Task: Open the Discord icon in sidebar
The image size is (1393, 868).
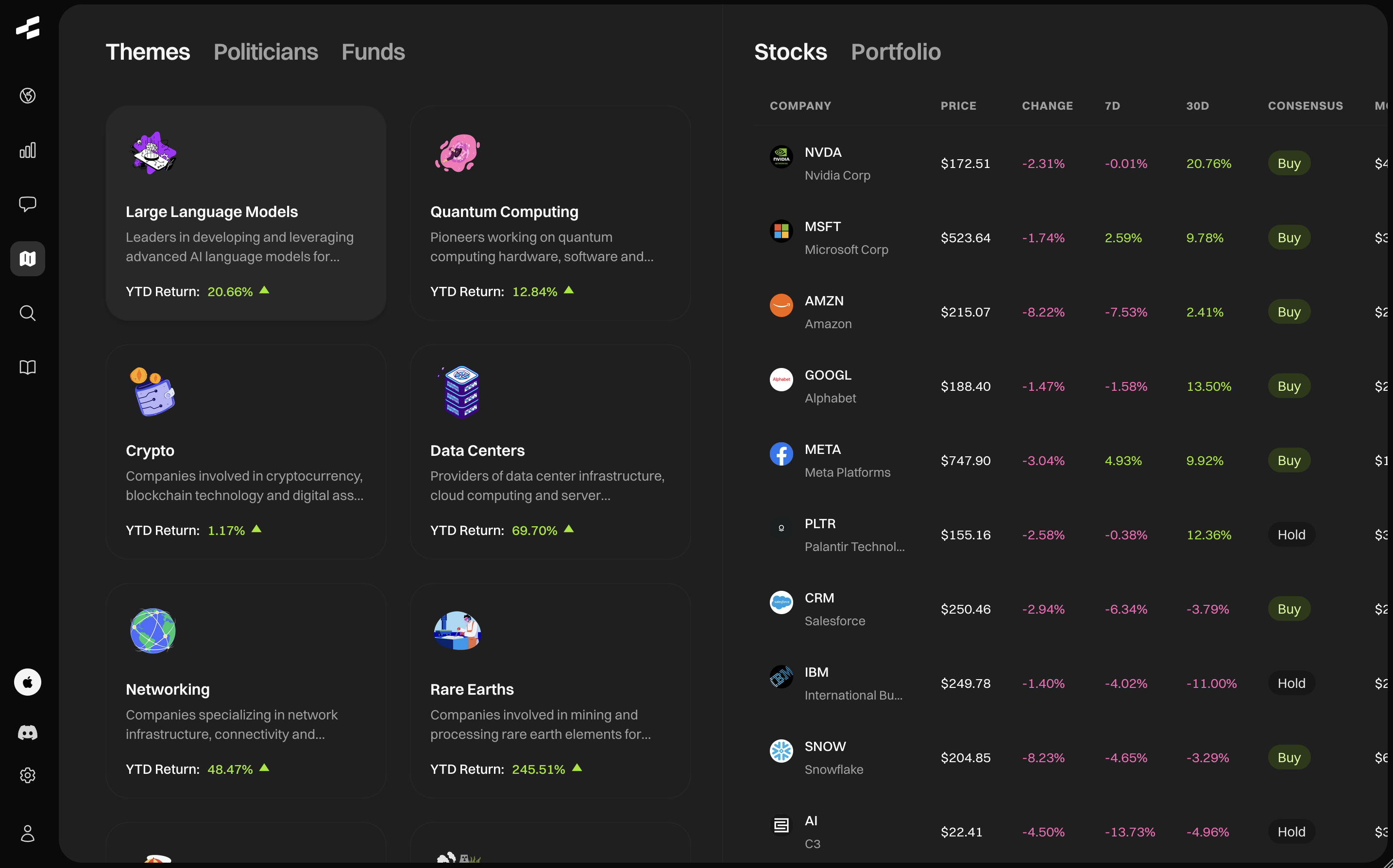Action: (28, 733)
